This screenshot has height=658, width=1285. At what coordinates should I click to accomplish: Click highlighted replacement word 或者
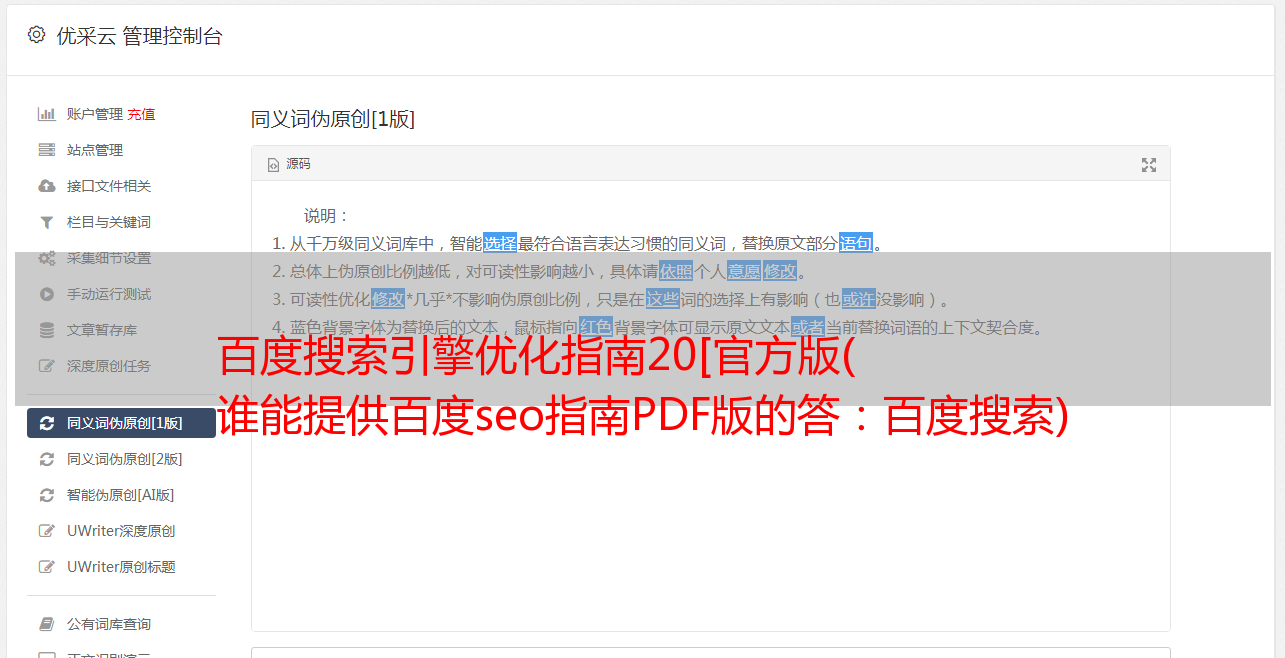tap(808, 327)
